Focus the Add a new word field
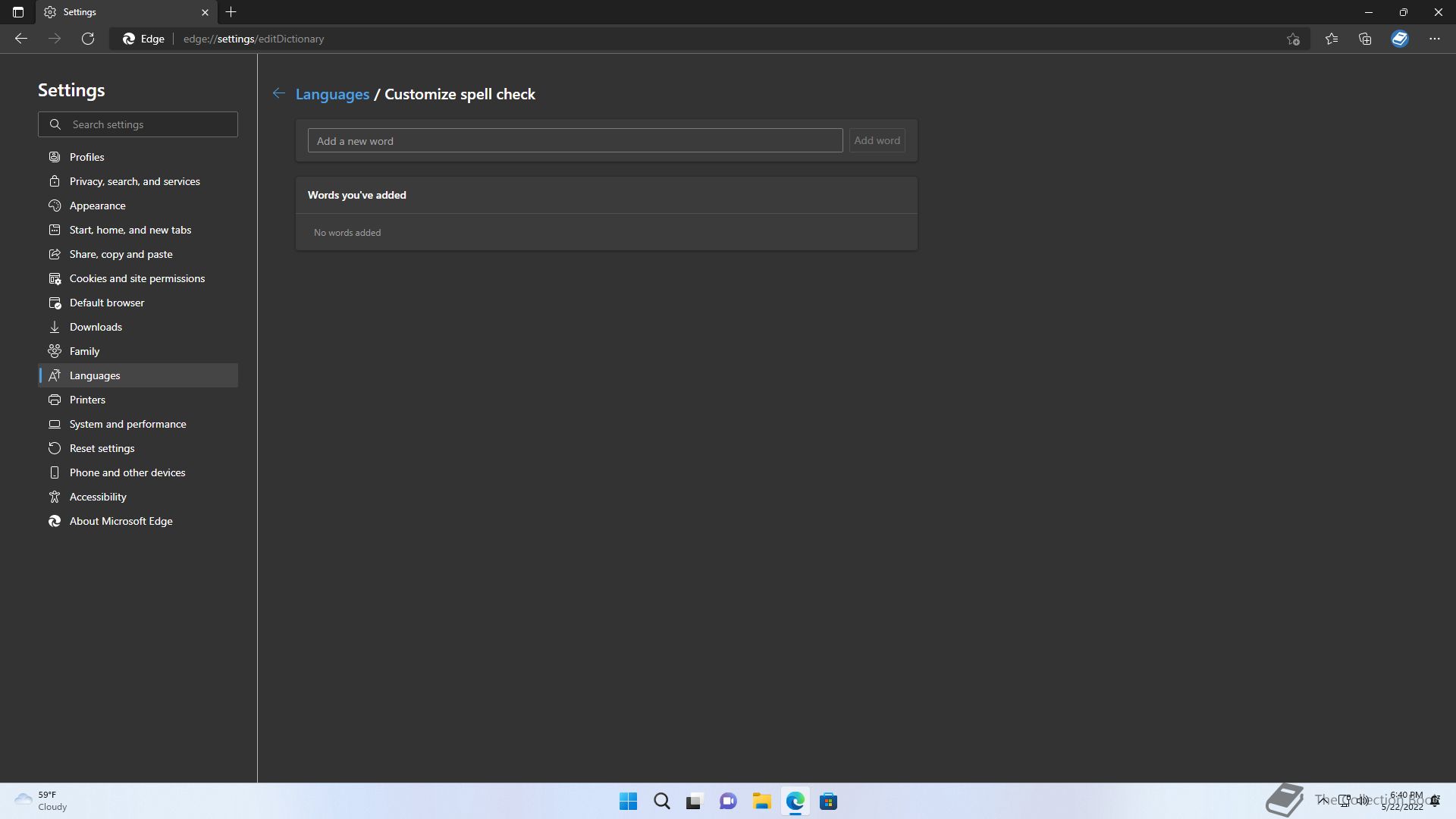 coord(575,141)
